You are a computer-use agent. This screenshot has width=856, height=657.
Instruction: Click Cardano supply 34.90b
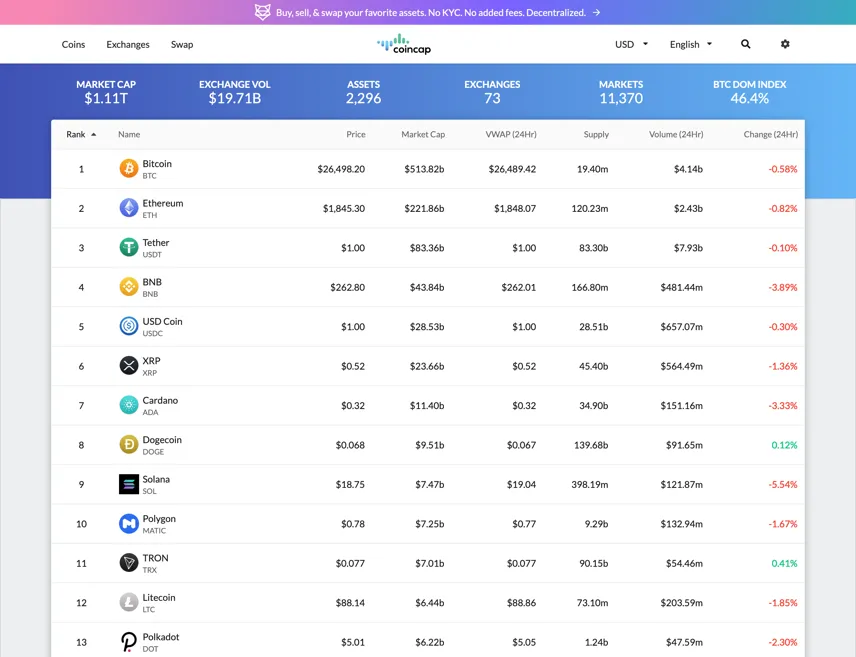[x=593, y=406]
